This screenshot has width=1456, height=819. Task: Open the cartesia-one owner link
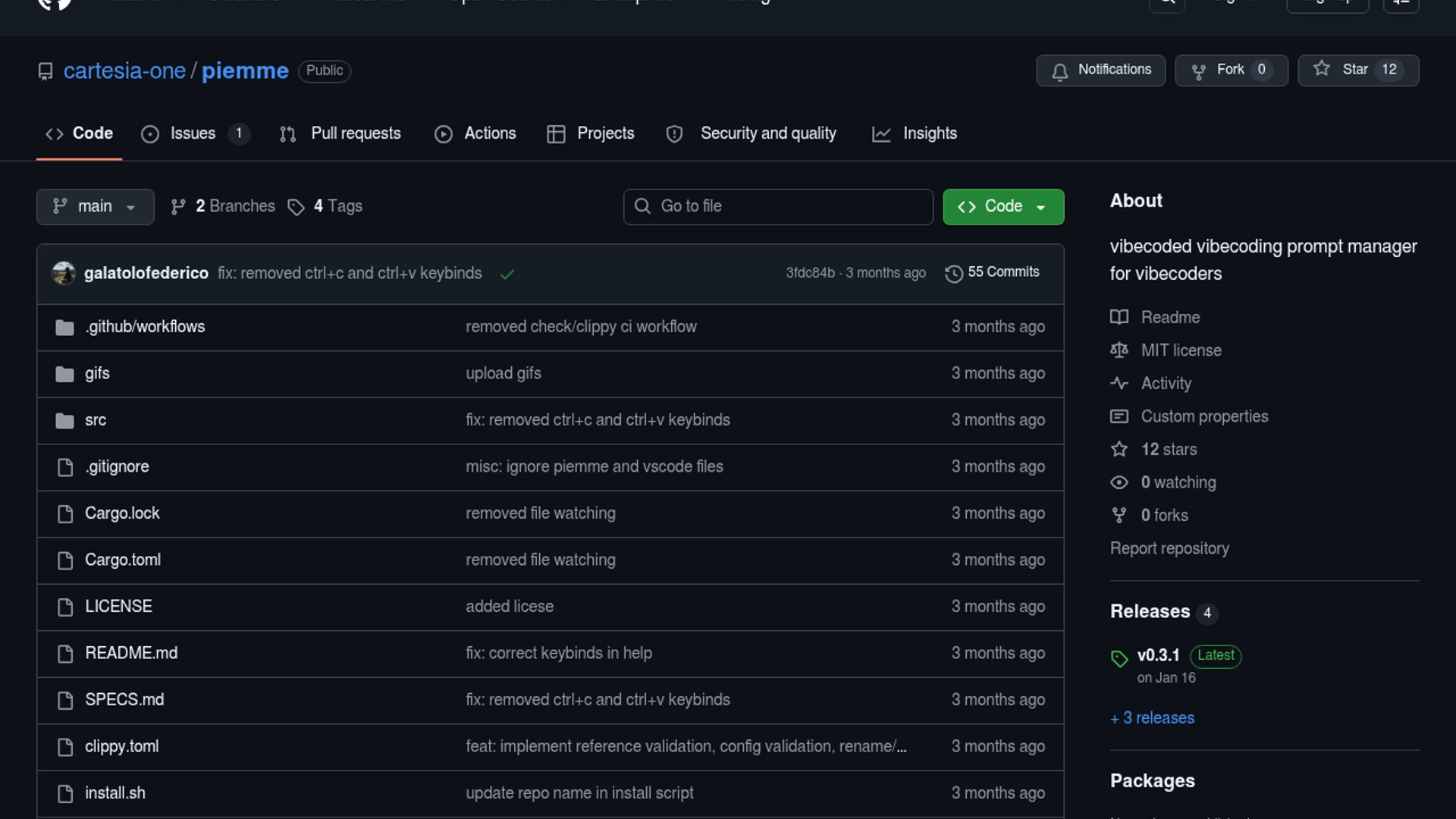coord(124,71)
